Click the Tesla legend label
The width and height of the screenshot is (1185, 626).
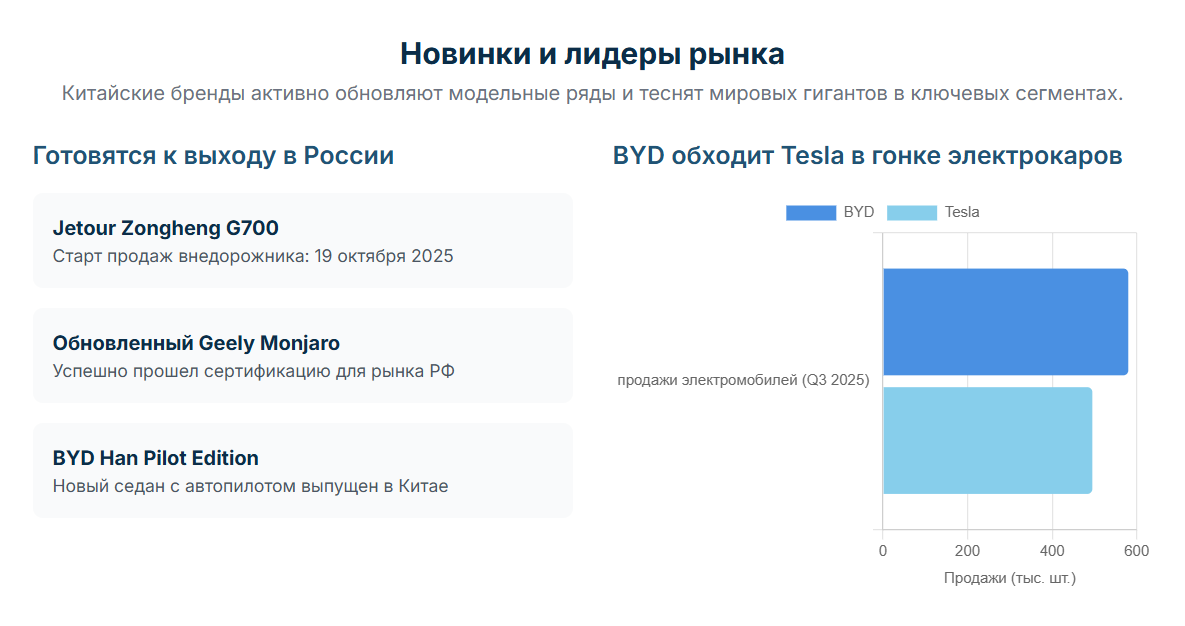[x=962, y=212]
